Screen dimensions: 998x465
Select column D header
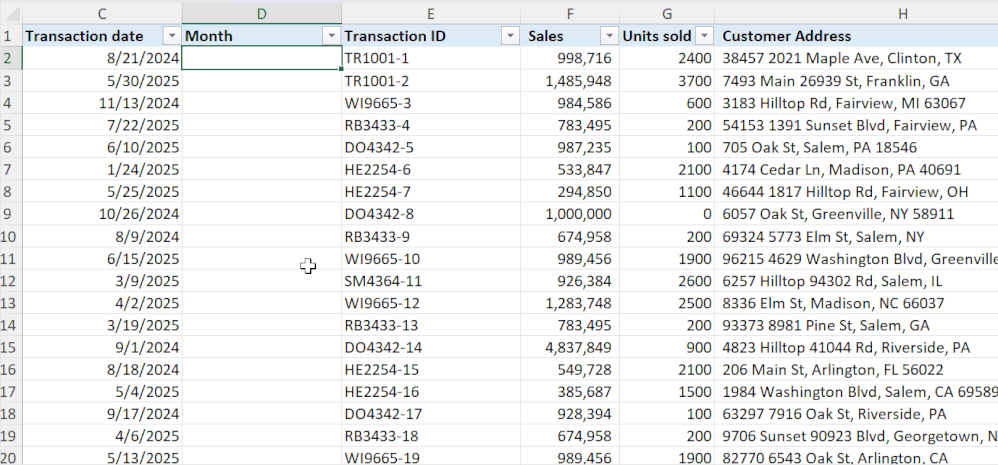[x=262, y=13]
